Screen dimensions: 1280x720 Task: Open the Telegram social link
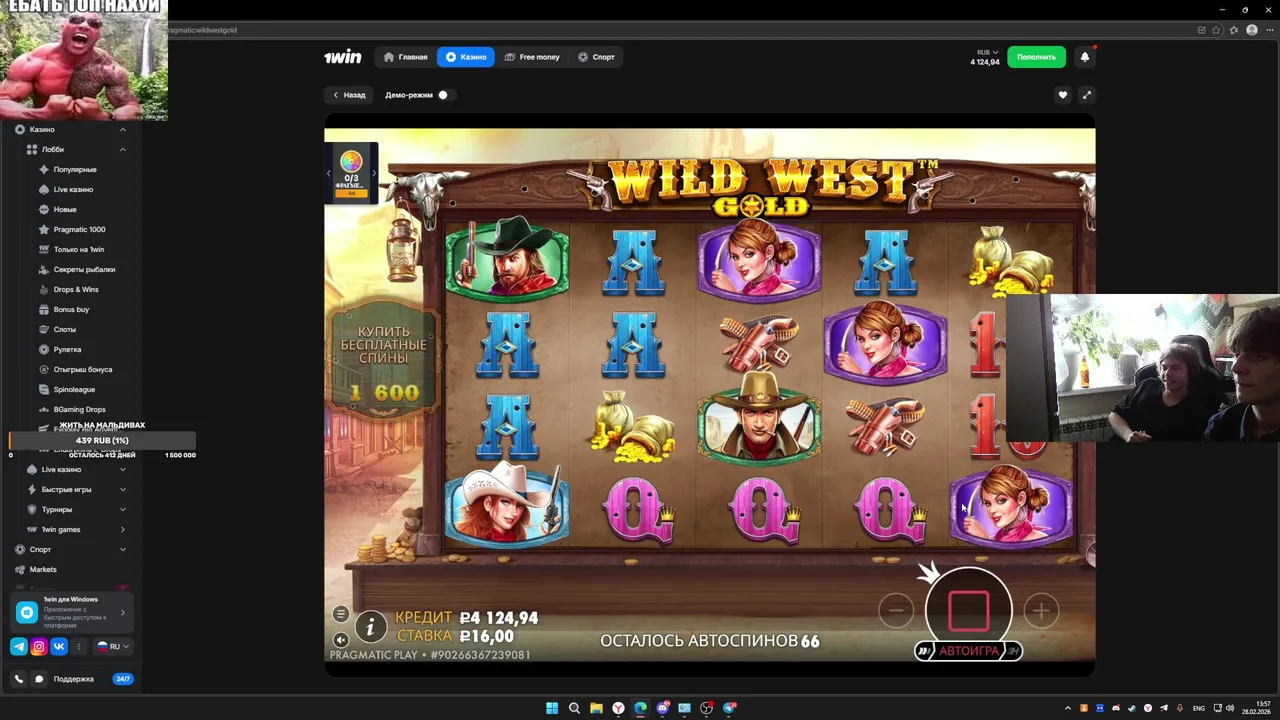(x=19, y=647)
